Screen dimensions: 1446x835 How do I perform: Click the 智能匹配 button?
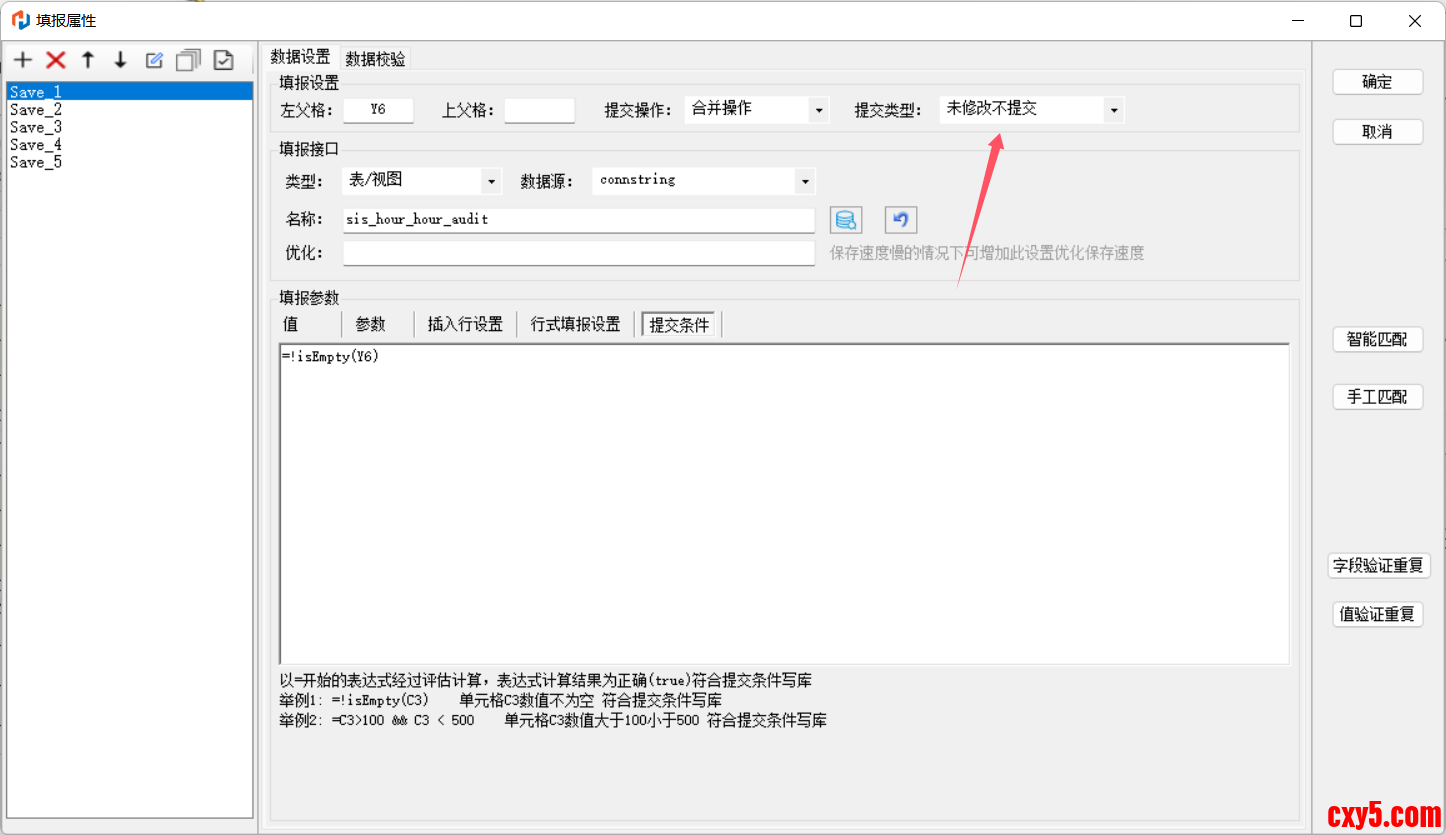pyautogui.click(x=1377, y=340)
